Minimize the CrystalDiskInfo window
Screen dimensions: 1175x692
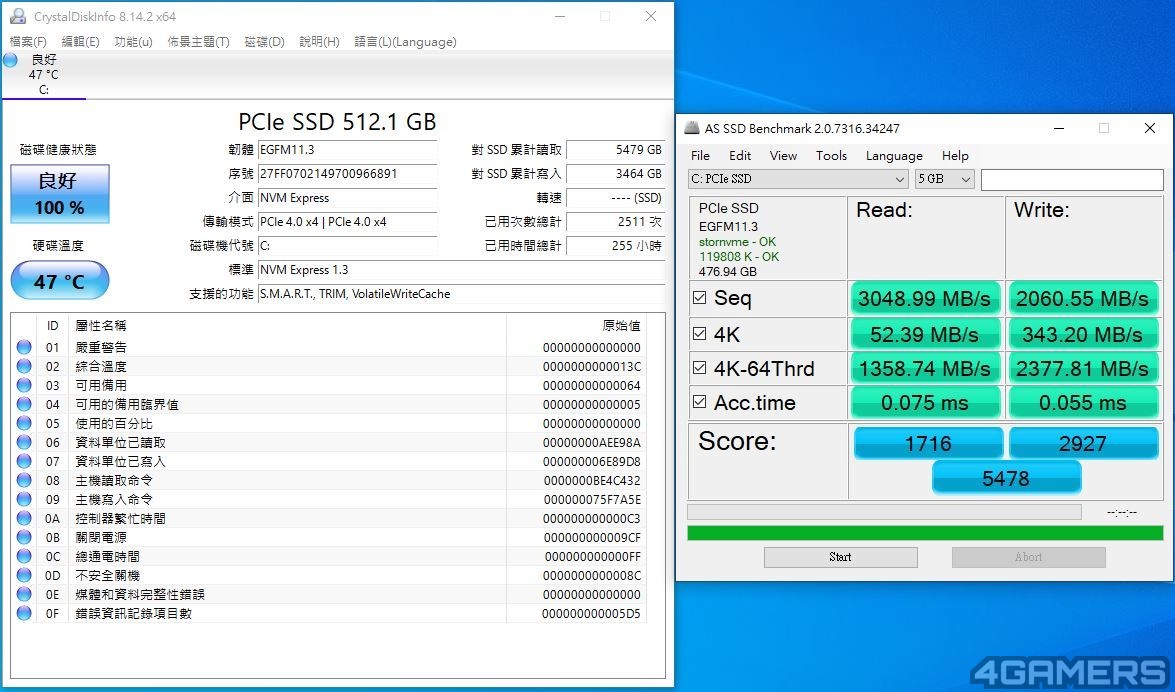(561, 16)
